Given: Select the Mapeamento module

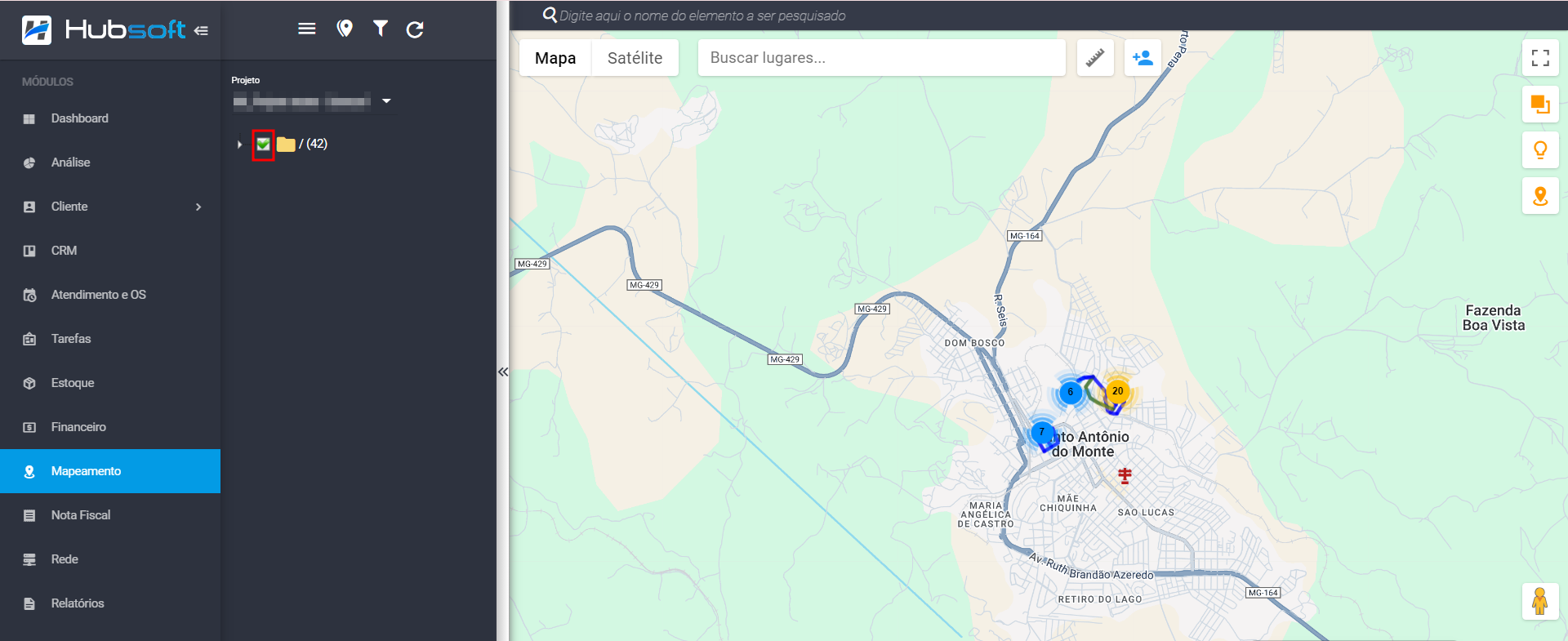Looking at the screenshot, I should pyautogui.click(x=110, y=471).
